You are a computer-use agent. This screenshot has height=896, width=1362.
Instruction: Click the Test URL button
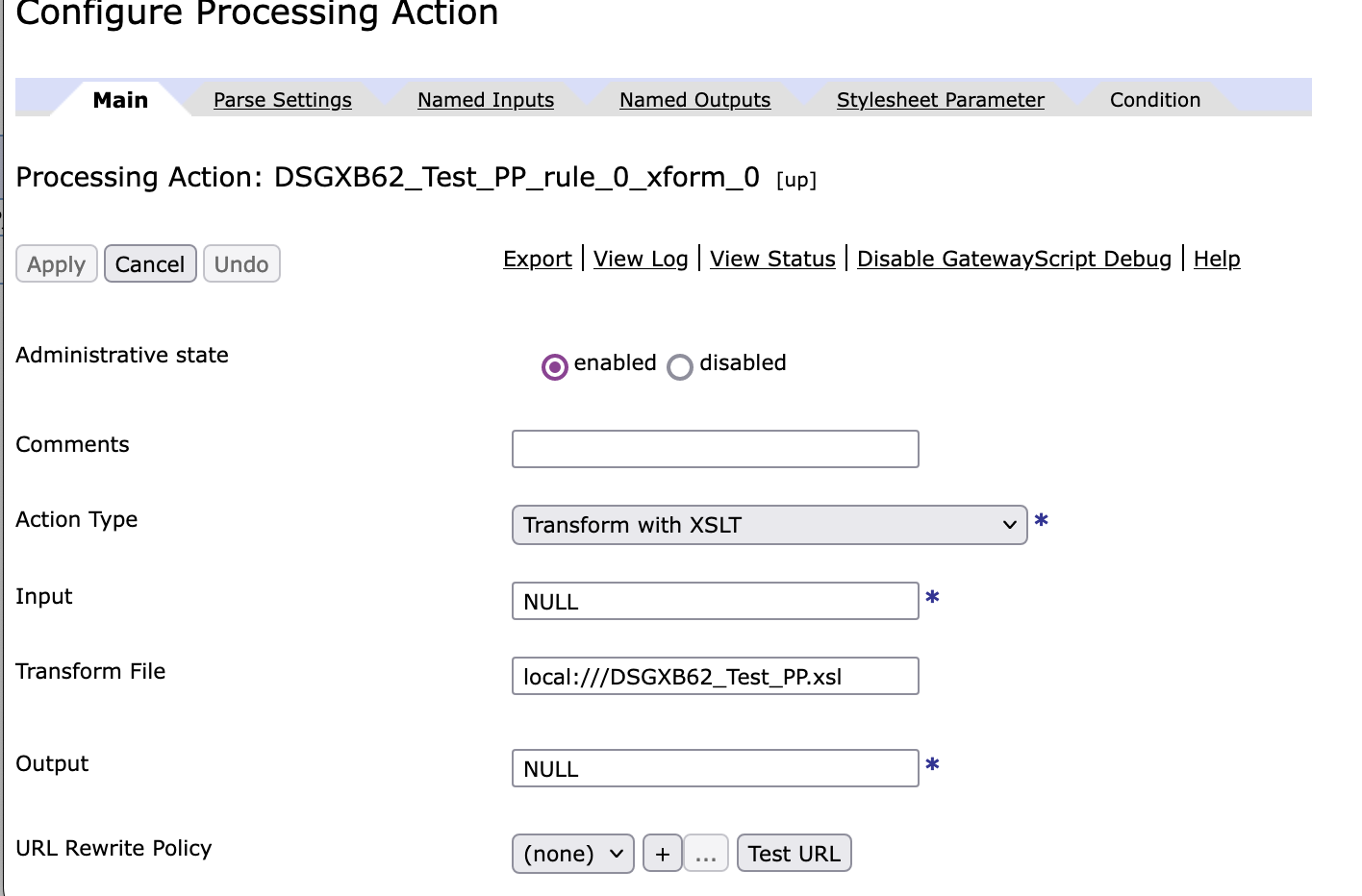pos(794,853)
